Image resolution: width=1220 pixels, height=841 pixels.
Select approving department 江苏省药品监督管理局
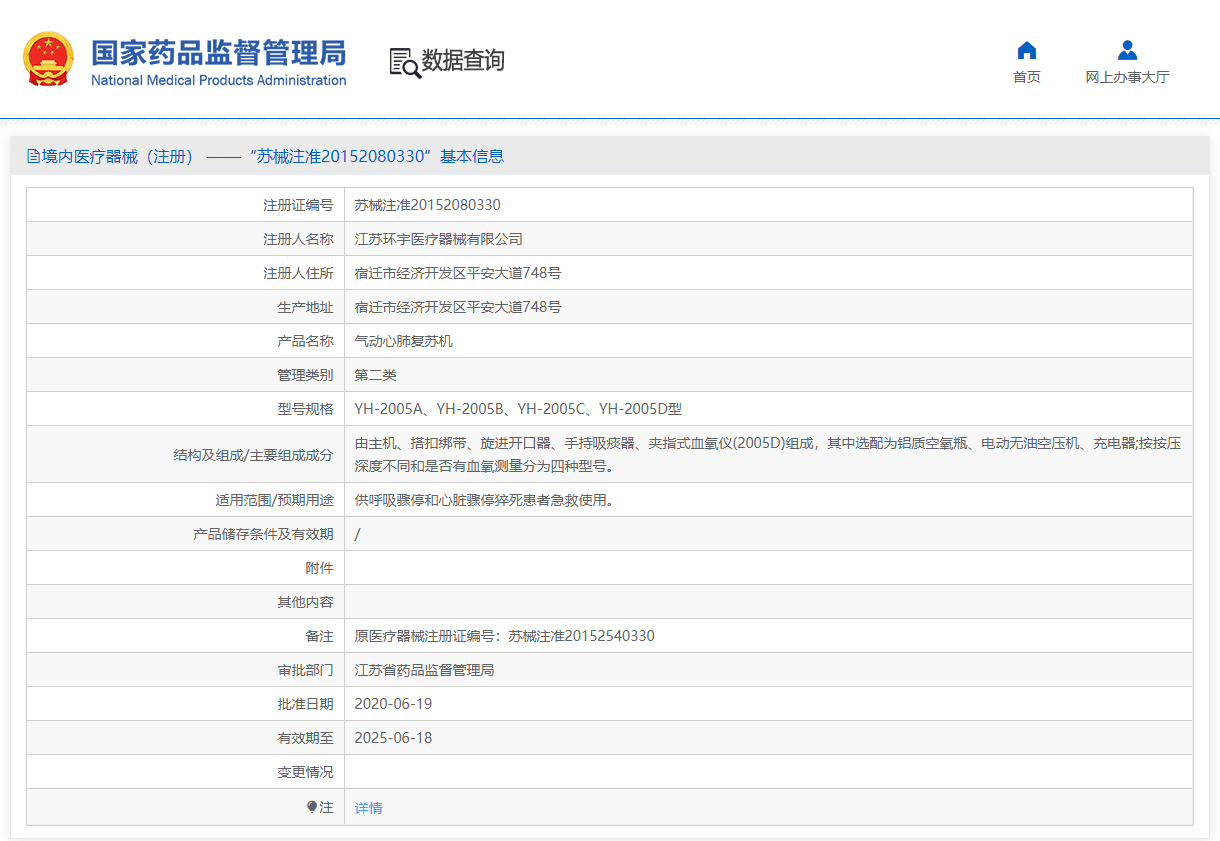[x=425, y=670]
